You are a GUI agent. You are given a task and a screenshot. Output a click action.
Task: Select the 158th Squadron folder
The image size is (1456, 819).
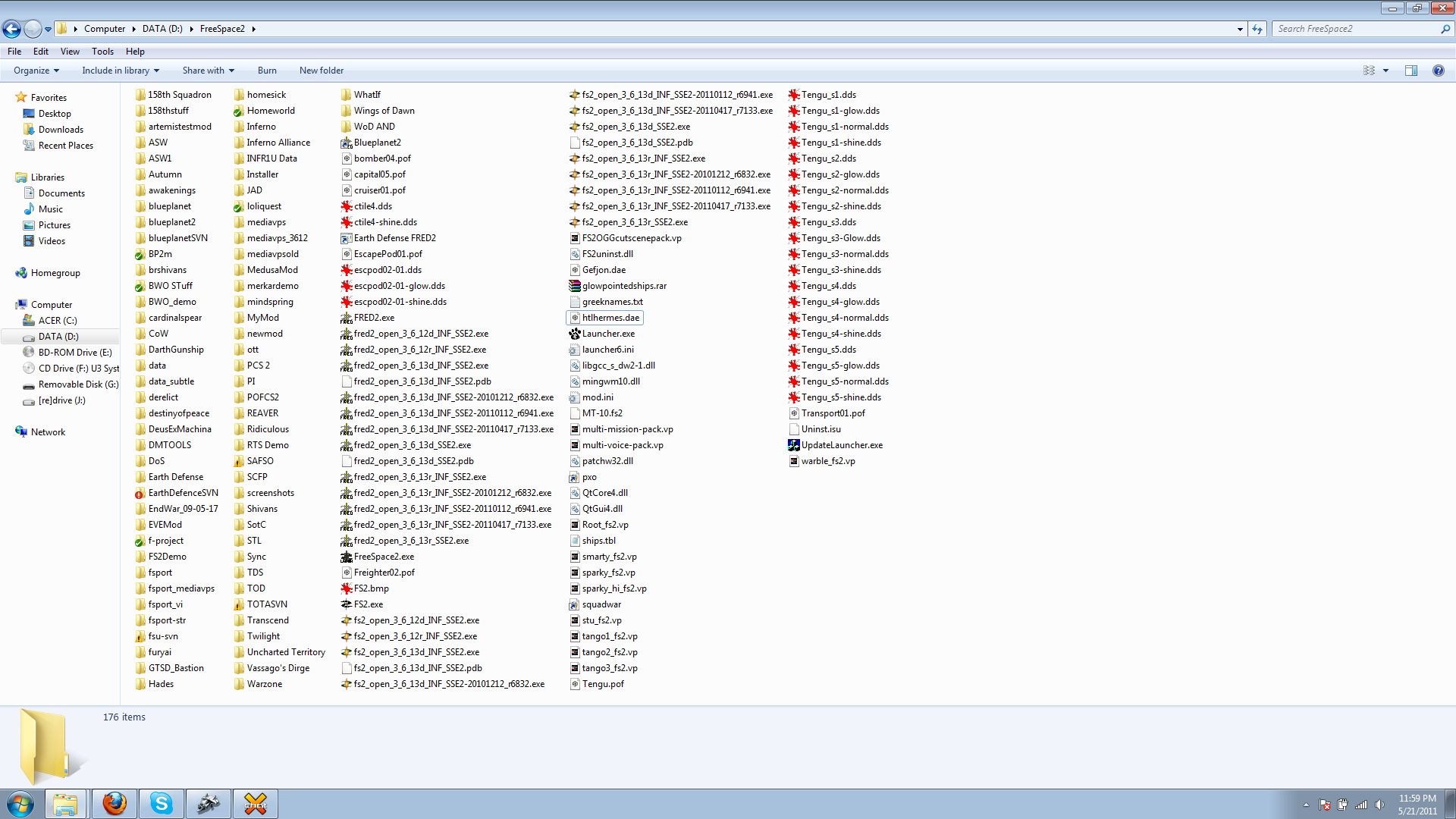pyautogui.click(x=174, y=95)
